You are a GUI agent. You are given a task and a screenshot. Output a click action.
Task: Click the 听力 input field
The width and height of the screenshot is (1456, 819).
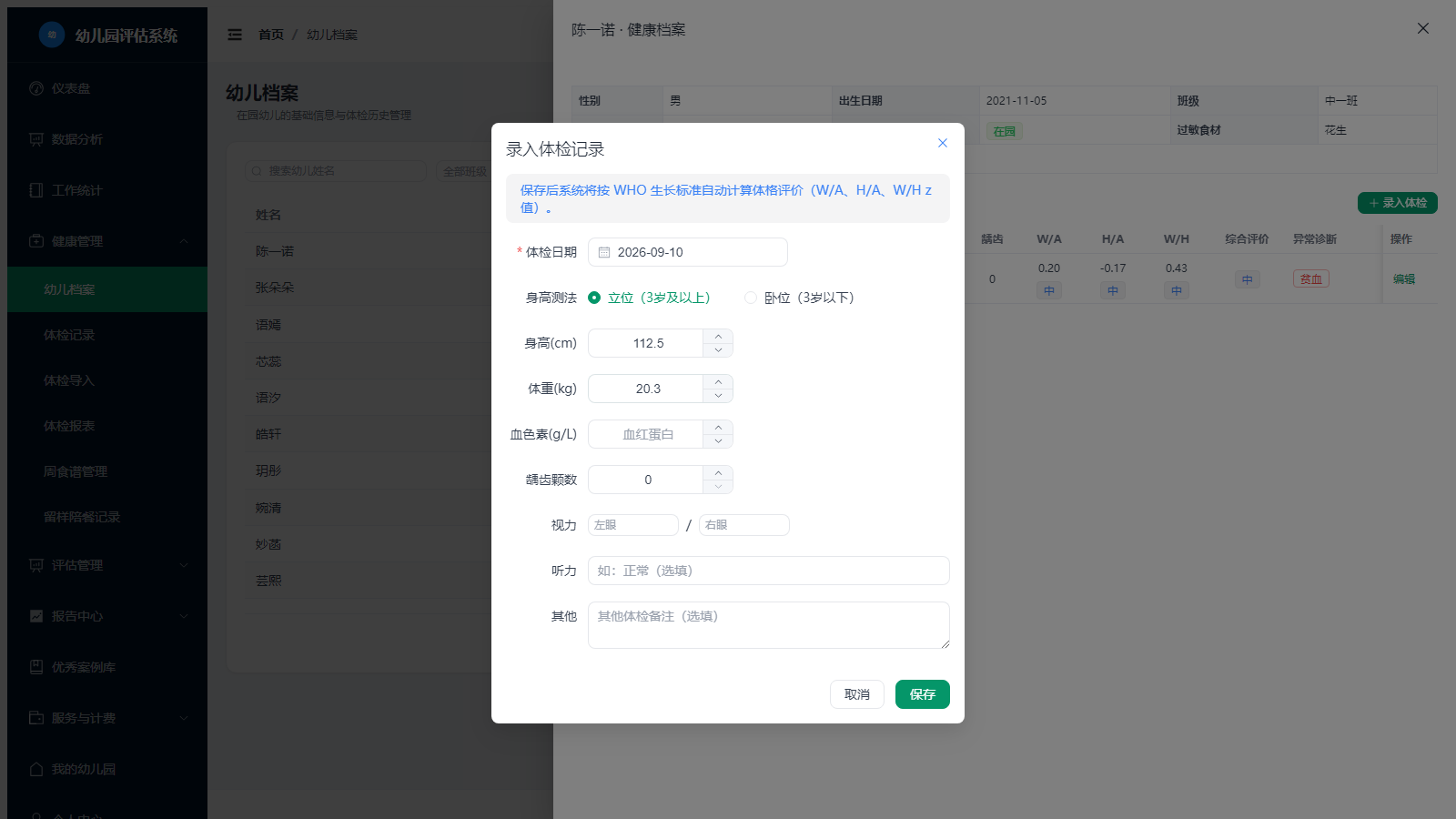coord(769,571)
